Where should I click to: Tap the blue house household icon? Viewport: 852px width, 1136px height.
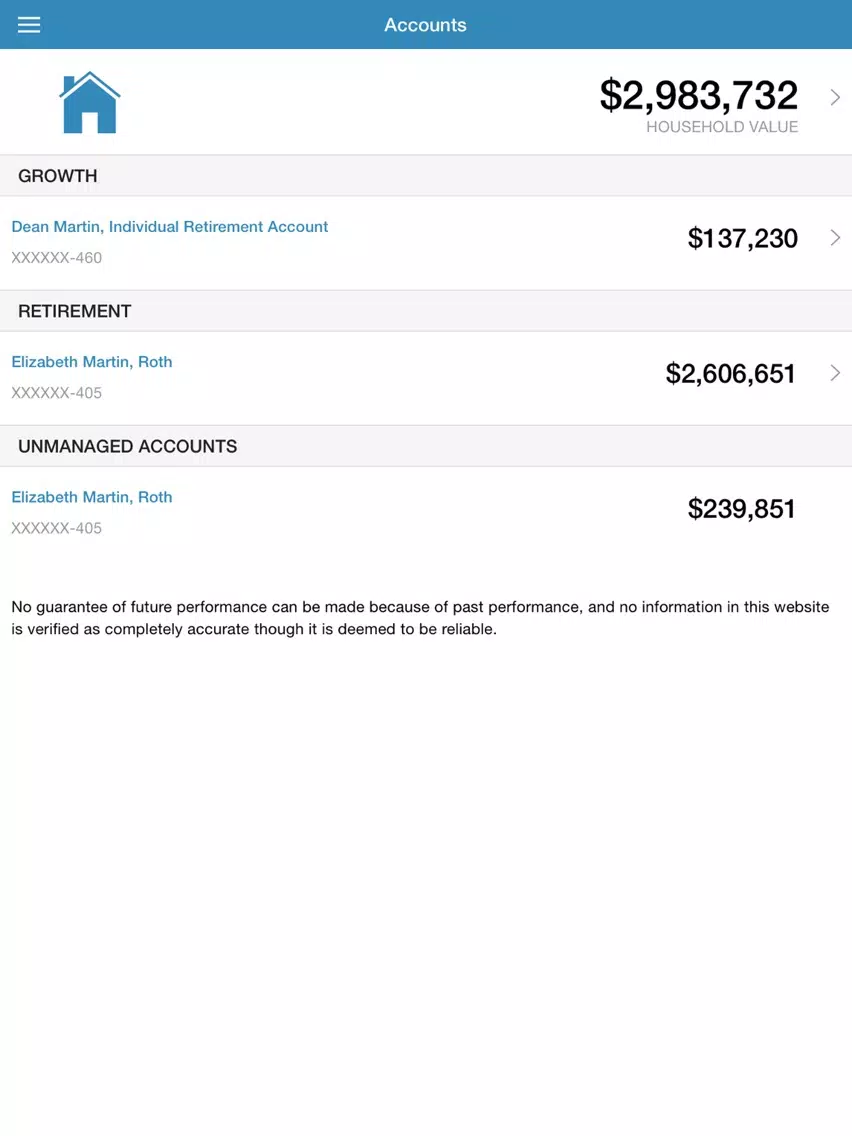(90, 102)
